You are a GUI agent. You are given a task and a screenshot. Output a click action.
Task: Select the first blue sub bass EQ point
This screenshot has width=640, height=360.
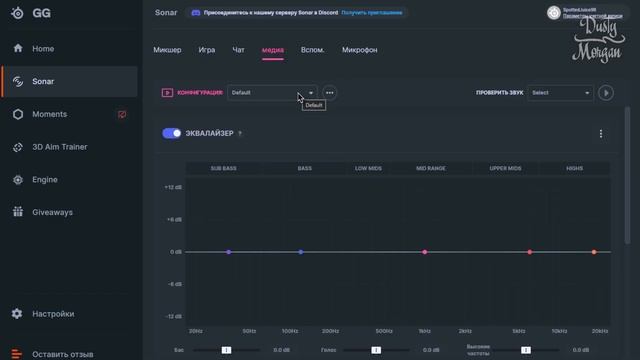[x=229, y=252]
